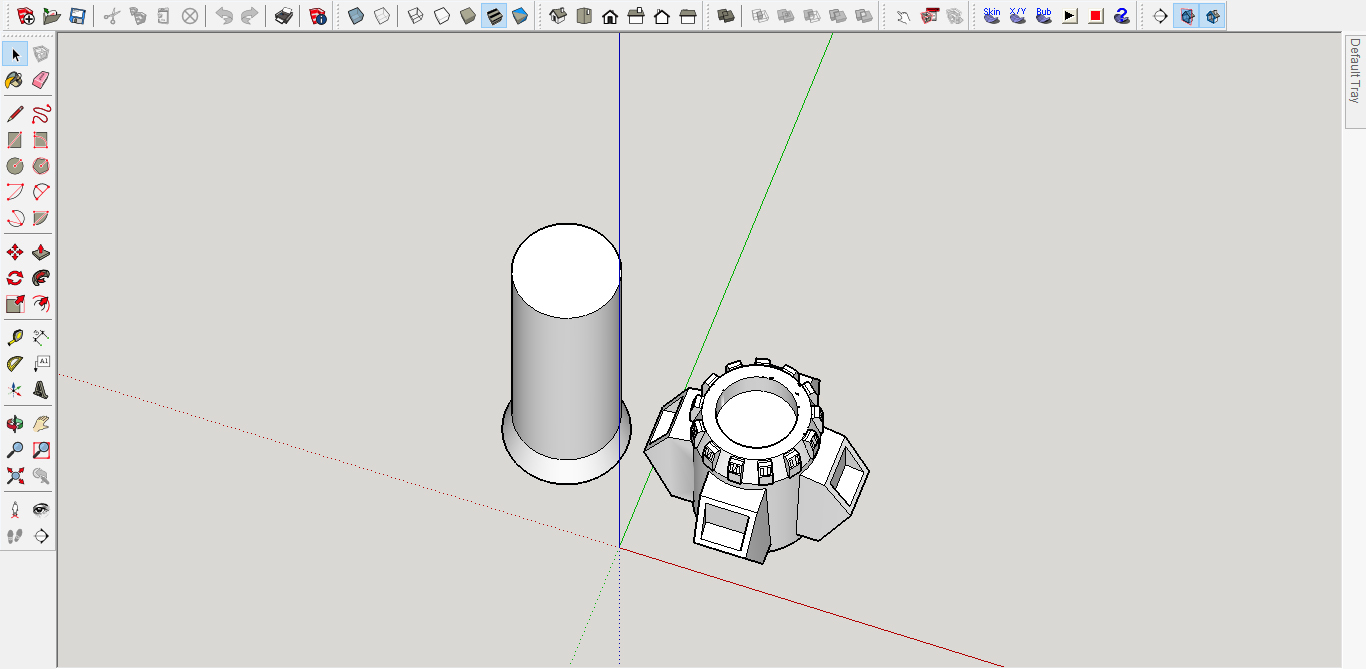Switch to Monochrome style
The height and width of the screenshot is (669, 1366).
tap(520, 16)
